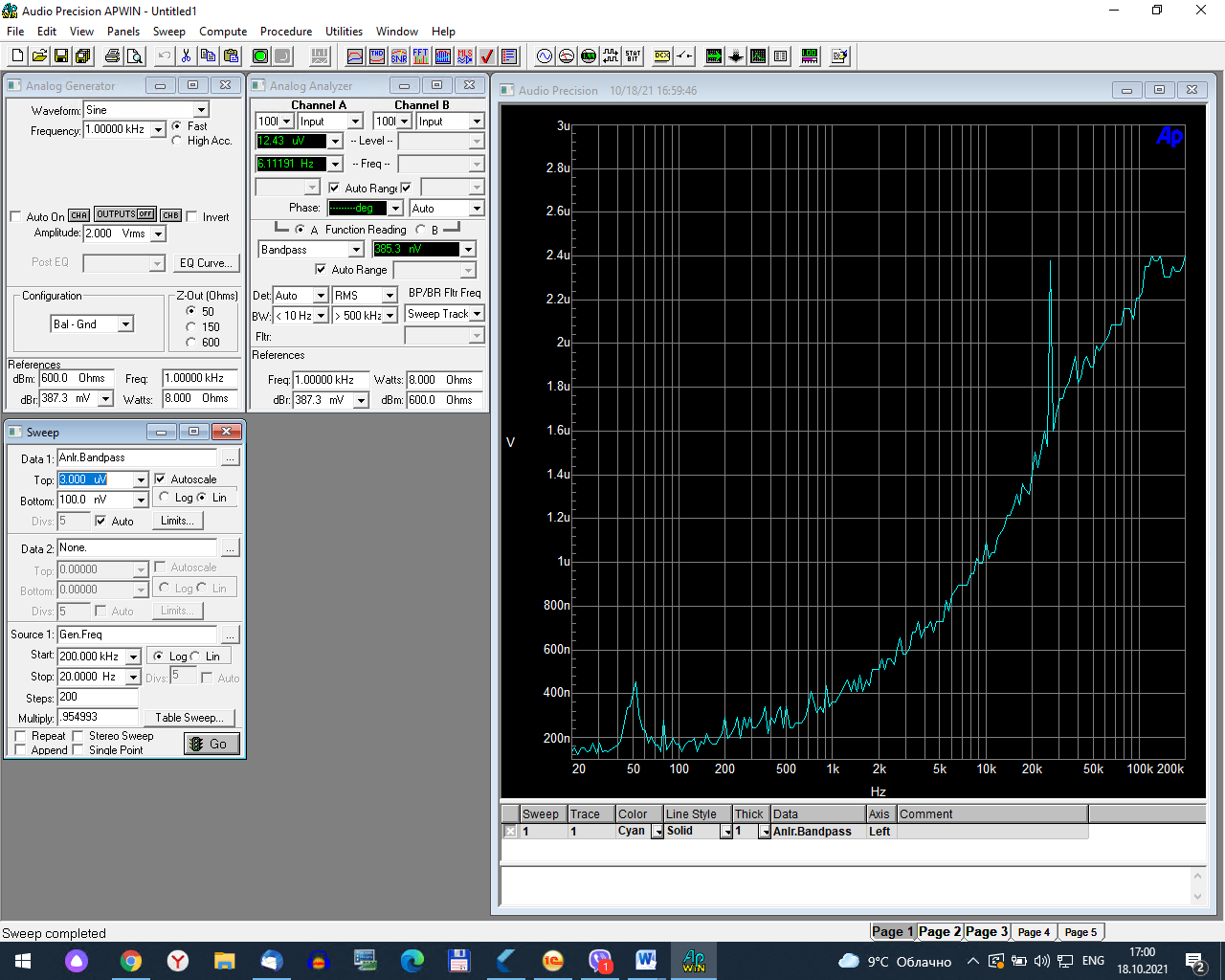1225x980 pixels.
Task: Open the sine wave Analog Generator panel icon
Action: [545, 56]
